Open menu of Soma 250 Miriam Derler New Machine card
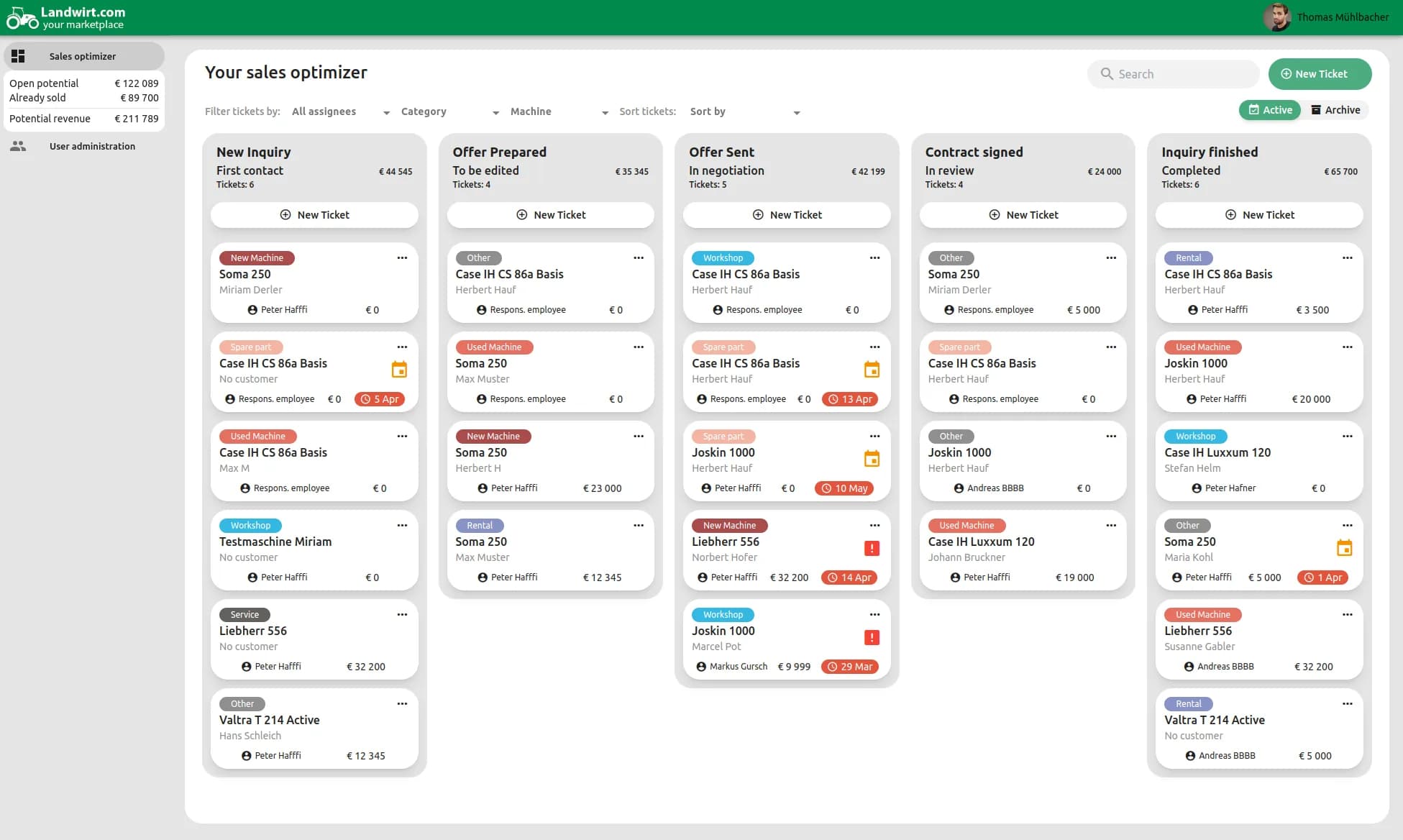The width and height of the screenshot is (1403, 840). (x=402, y=258)
